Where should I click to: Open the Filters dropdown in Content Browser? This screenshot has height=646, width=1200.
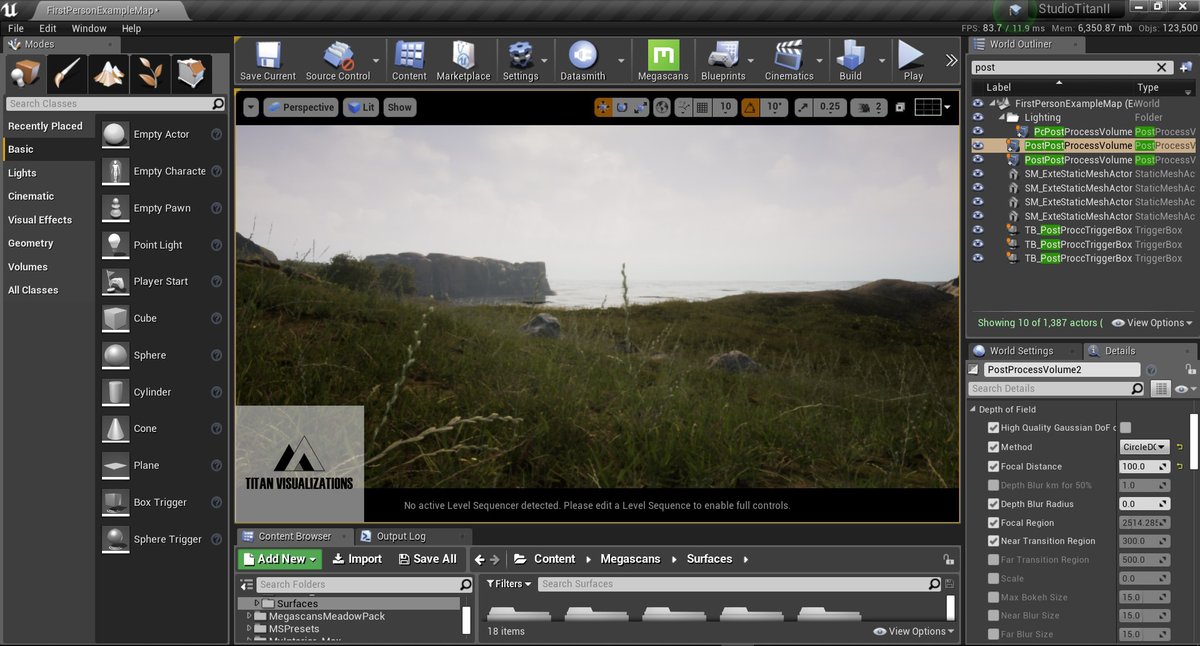(509, 584)
